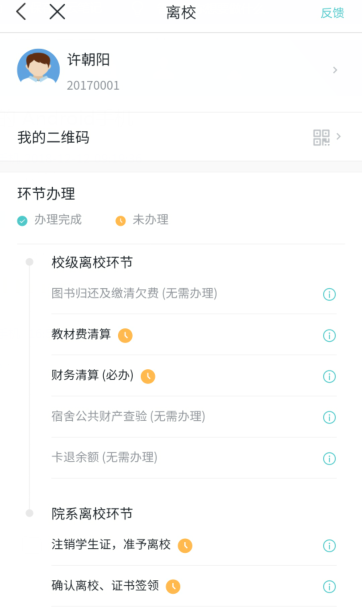The height and width of the screenshot is (608, 362).
Task: Tap pending clock icon beside 教材费清算
Action: click(125, 335)
